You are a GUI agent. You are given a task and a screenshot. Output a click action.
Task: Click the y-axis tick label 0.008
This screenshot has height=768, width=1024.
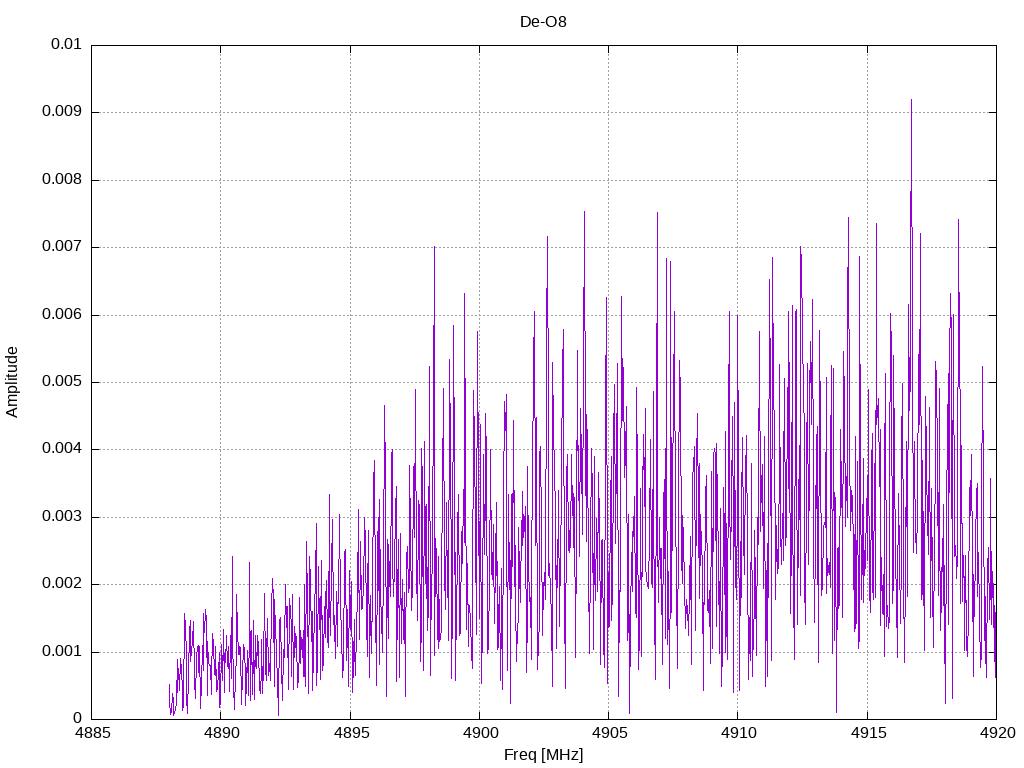click(x=62, y=180)
